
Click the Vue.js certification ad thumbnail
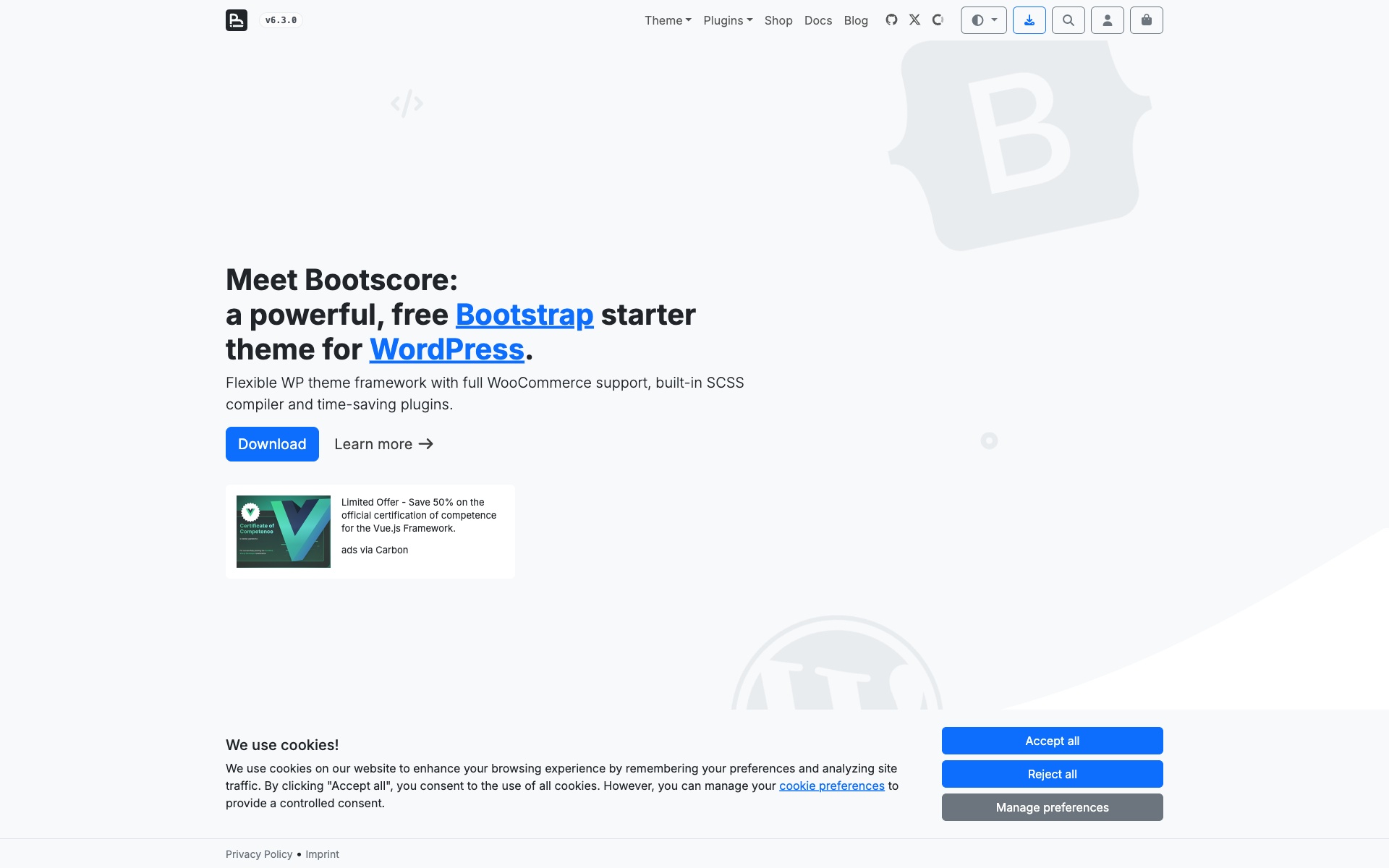coord(284,532)
